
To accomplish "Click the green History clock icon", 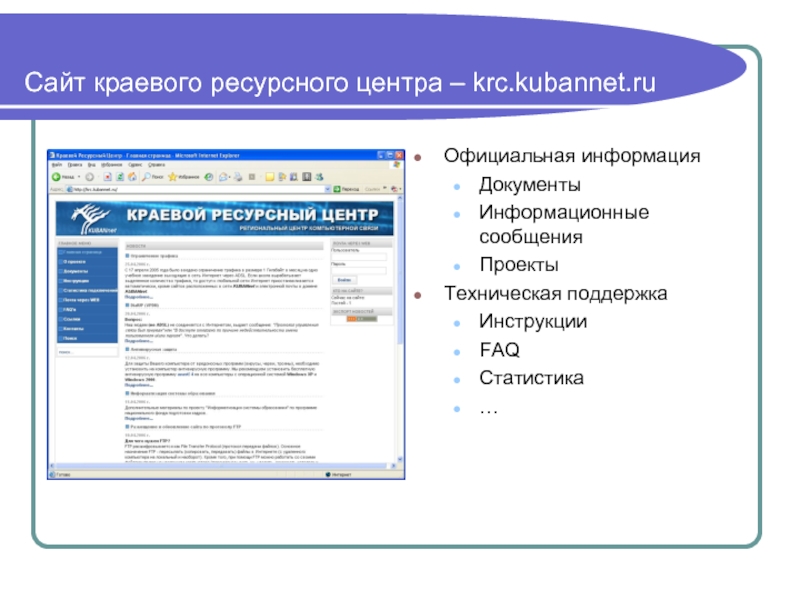I will pyautogui.click(x=209, y=177).
